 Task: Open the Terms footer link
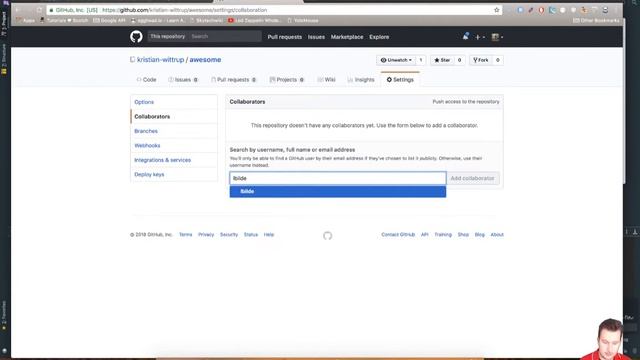coord(186,235)
